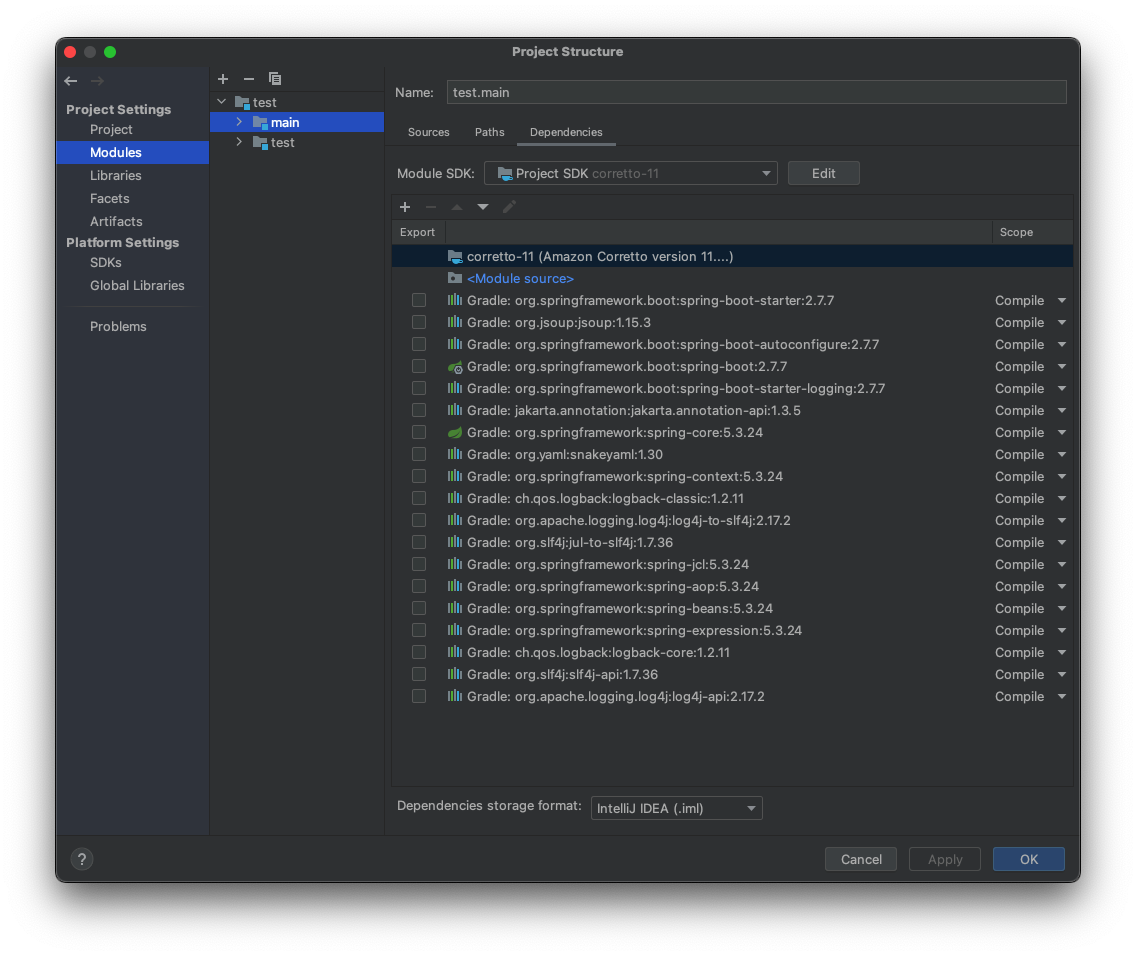Open Artifacts in Project Settings
1136x956 pixels.
tap(116, 222)
